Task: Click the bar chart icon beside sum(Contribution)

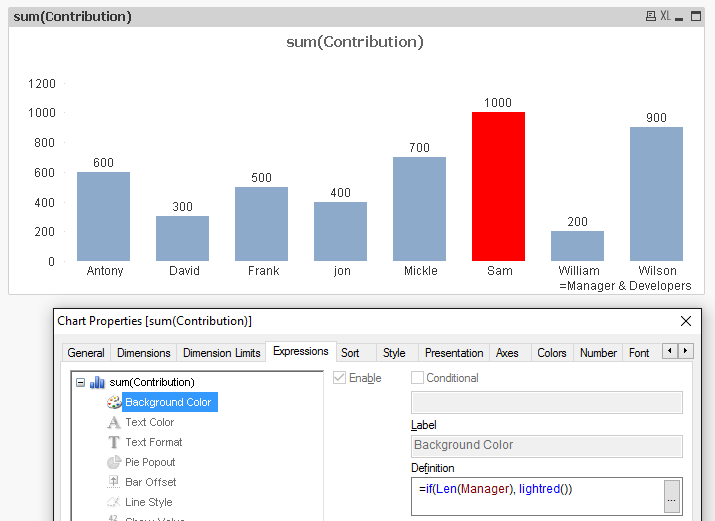Action: click(98, 382)
